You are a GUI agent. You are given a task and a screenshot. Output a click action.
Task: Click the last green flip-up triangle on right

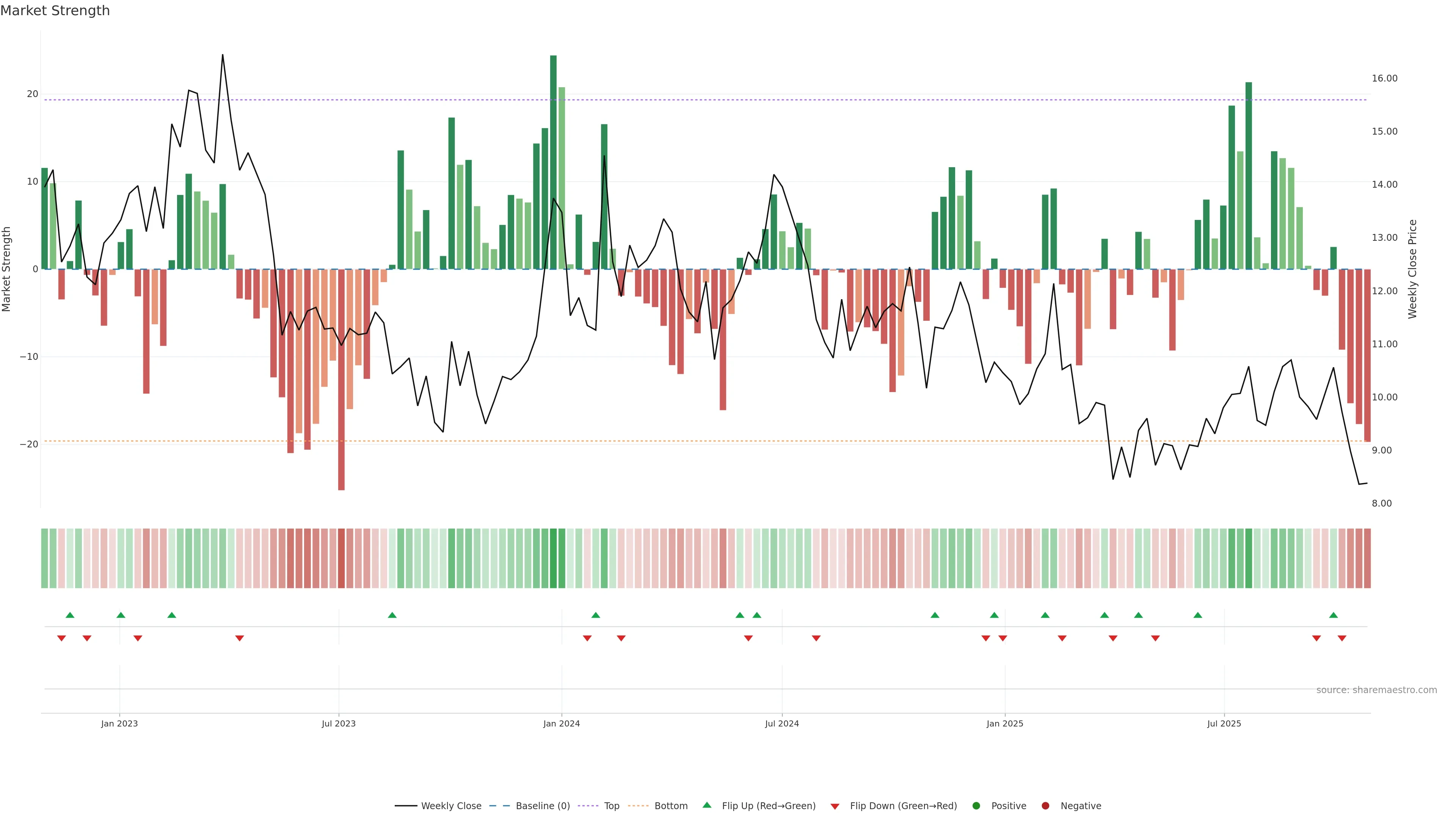(1334, 615)
